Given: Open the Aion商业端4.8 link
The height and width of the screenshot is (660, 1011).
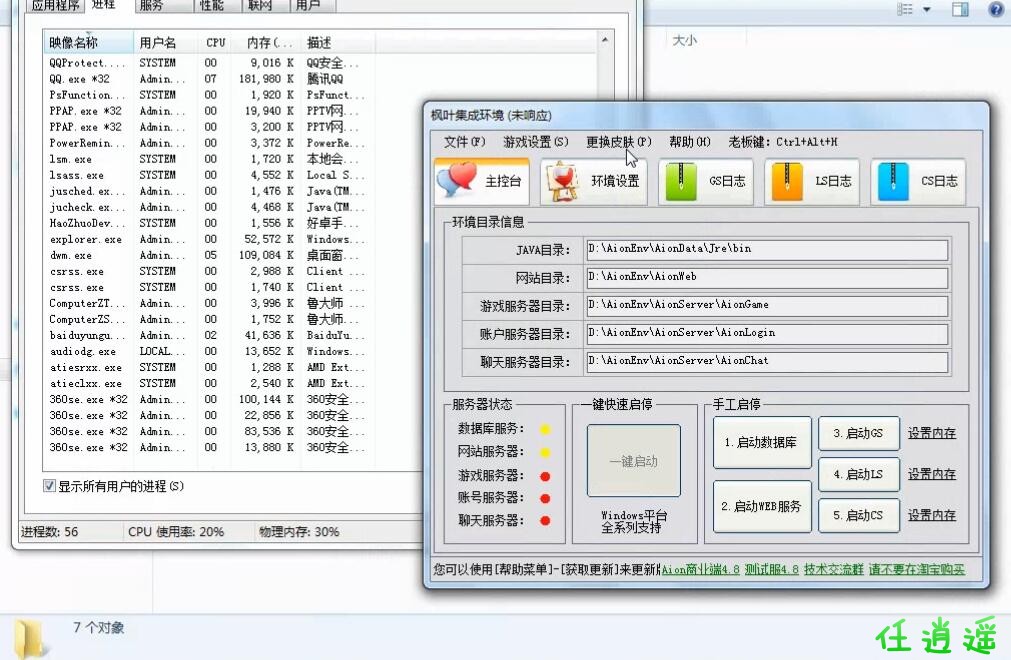Looking at the screenshot, I should pos(700,570).
